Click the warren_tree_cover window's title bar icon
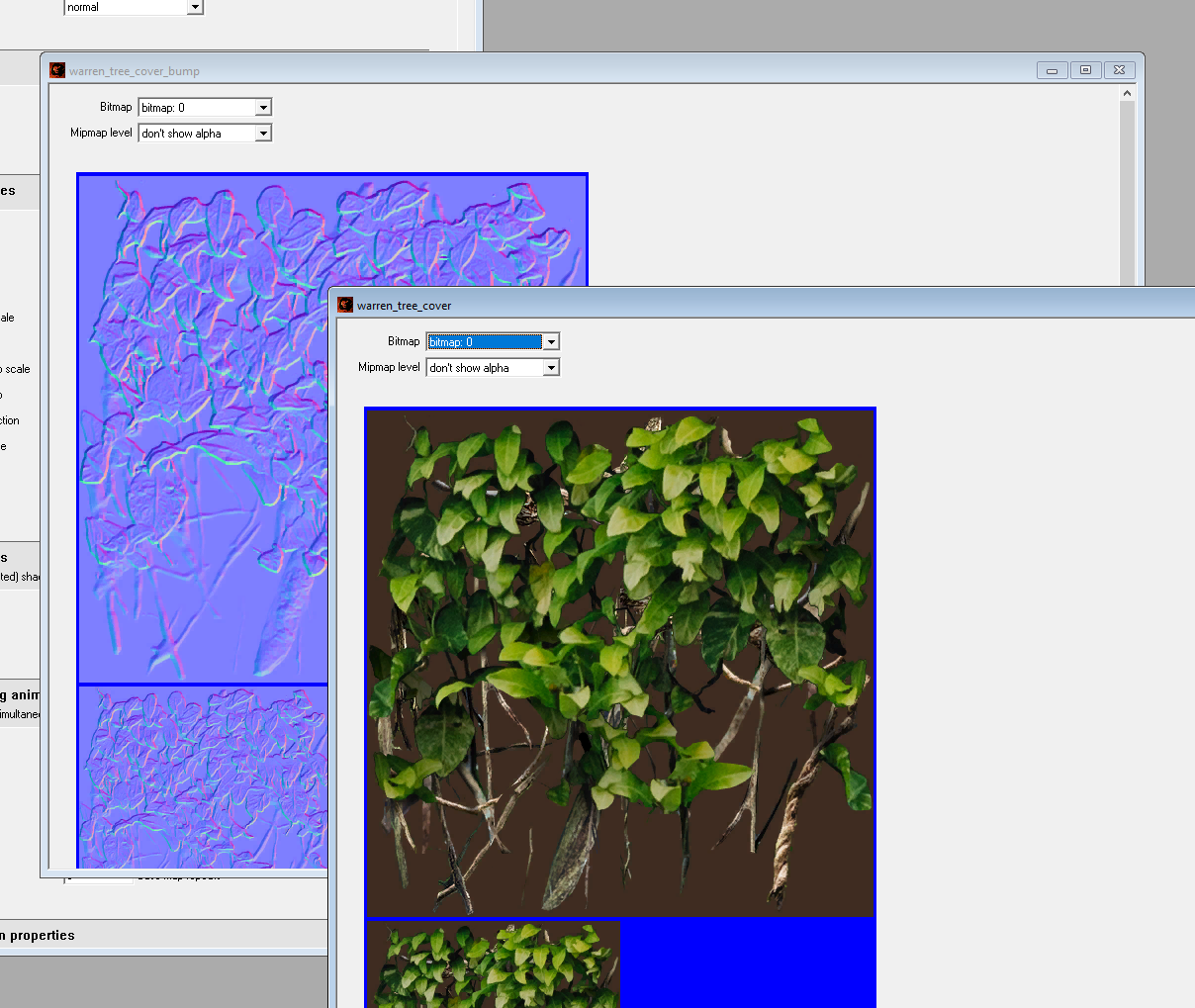The width and height of the screenshot is (1195, 1008). pos(345,305)
